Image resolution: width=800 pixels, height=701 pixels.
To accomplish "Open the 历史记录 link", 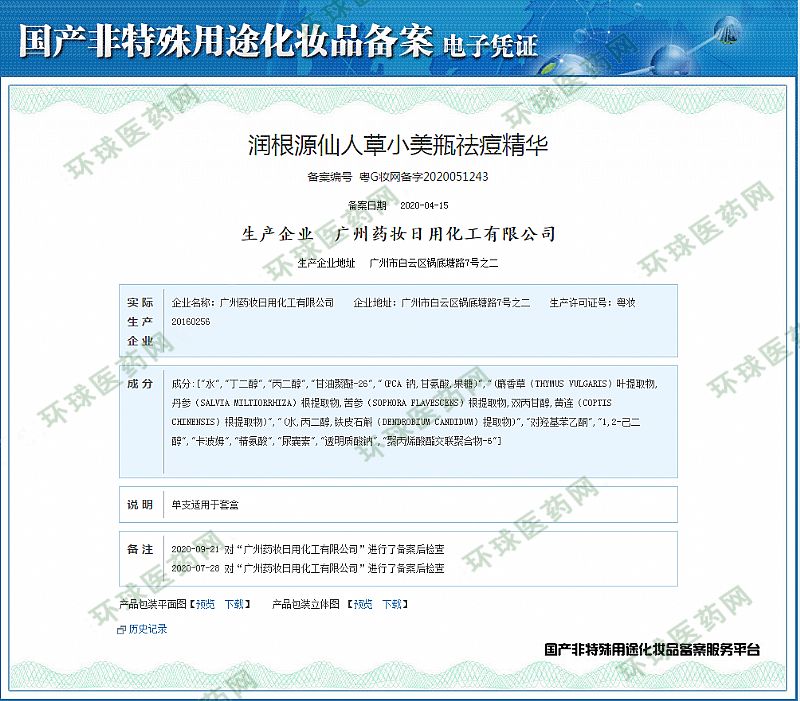I will tap(148, 630).
